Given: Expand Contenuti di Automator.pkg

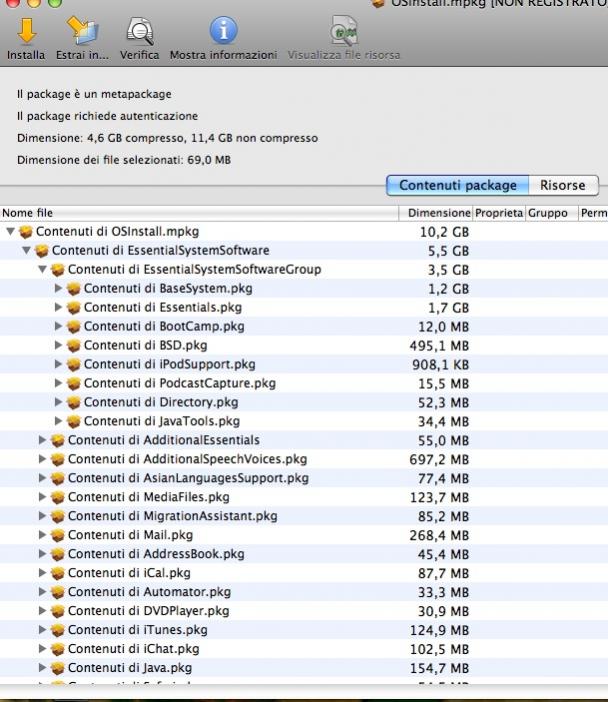Looking at the screenshot, I should coord(42,591).
